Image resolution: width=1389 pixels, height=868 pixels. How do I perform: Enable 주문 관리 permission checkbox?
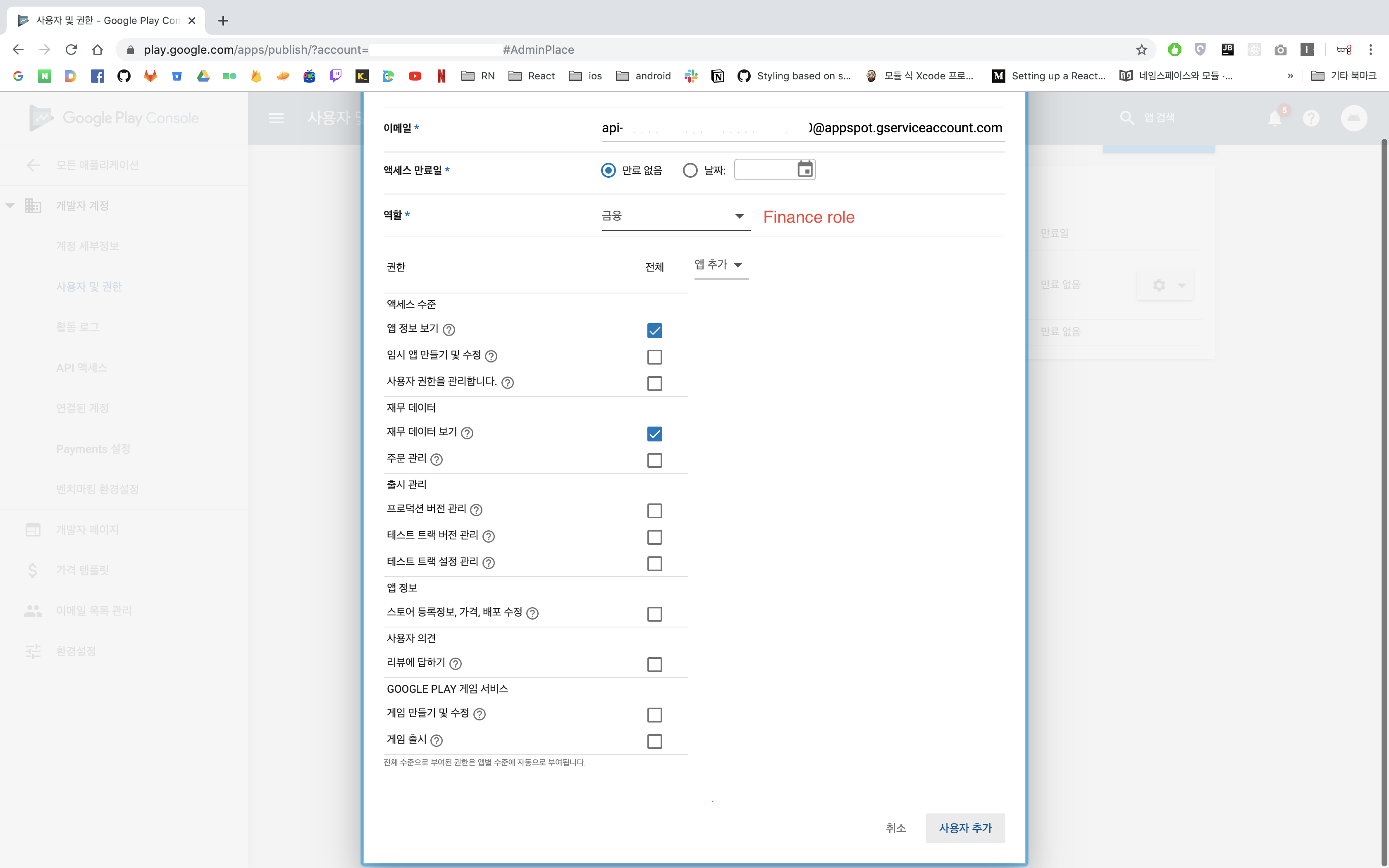click(654, 460)
